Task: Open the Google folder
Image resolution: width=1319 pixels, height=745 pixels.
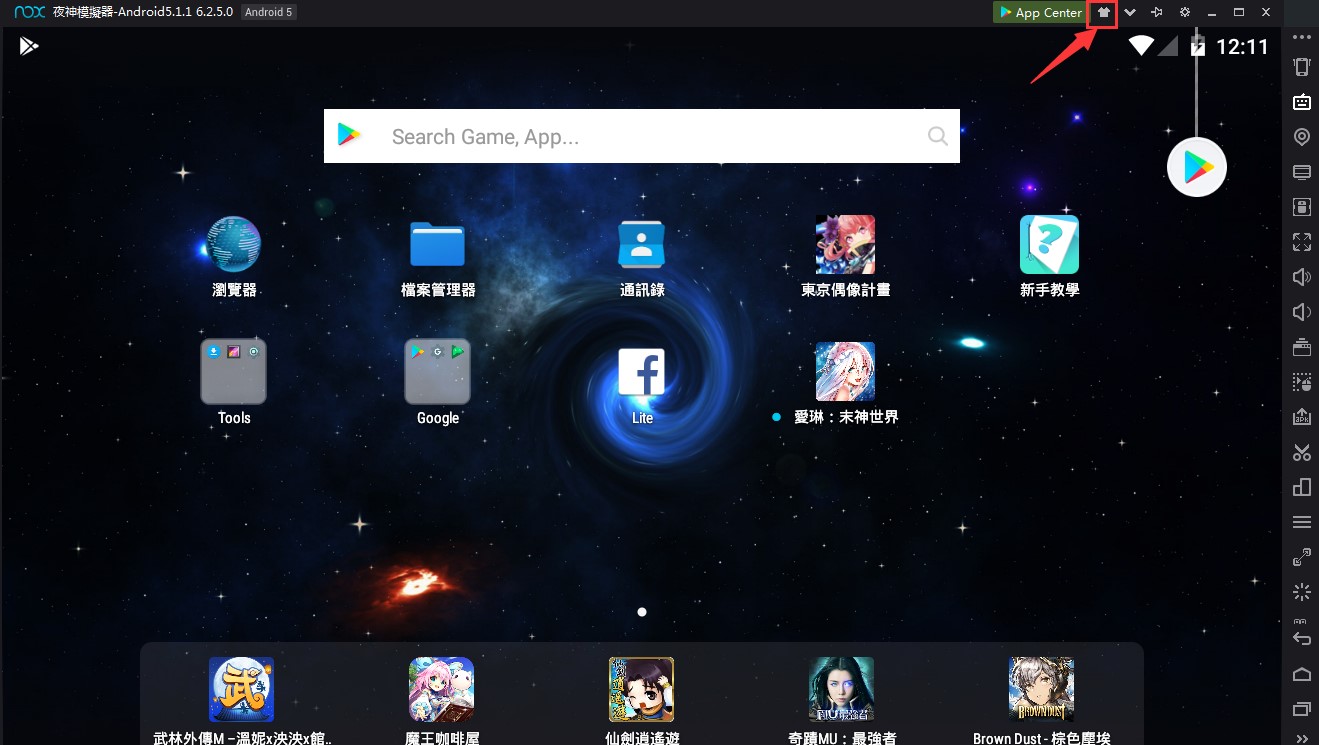Action: coord(438,383)
